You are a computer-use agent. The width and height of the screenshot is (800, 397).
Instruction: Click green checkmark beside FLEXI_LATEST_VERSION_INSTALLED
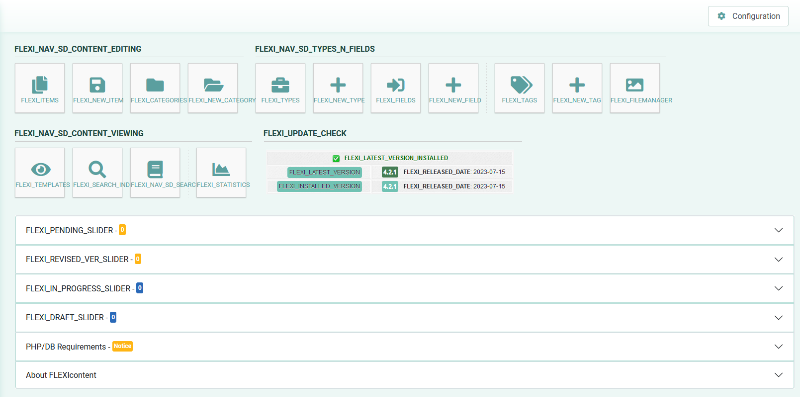pos(336,158)
